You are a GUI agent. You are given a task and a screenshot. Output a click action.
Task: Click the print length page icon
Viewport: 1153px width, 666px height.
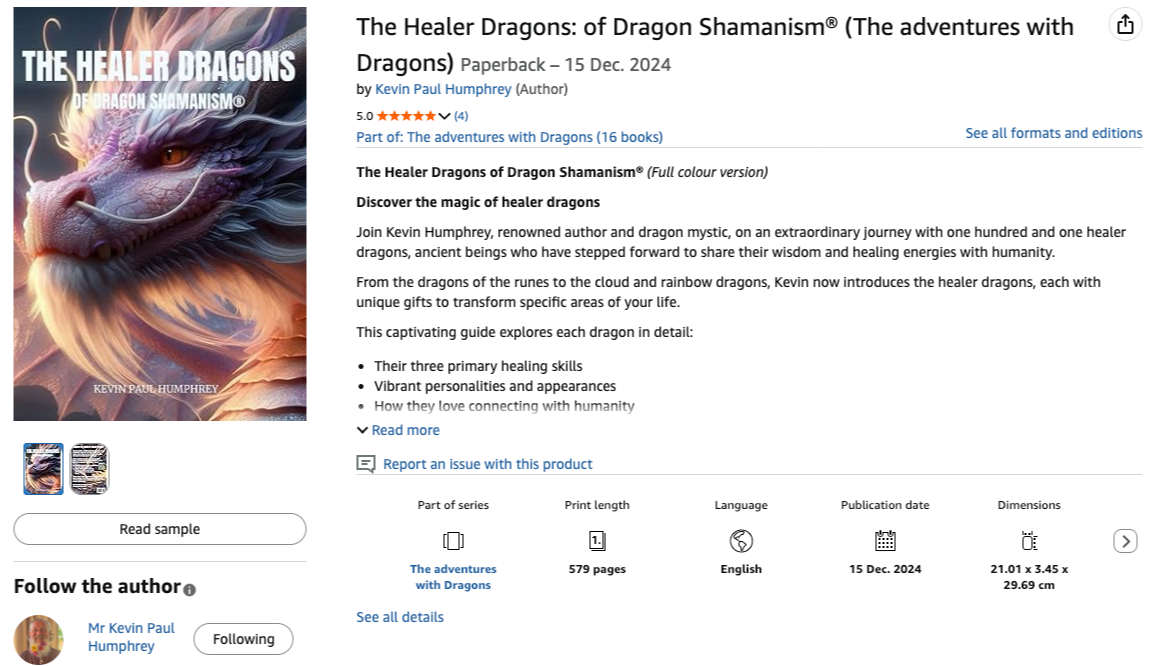(x=597, y=541)
